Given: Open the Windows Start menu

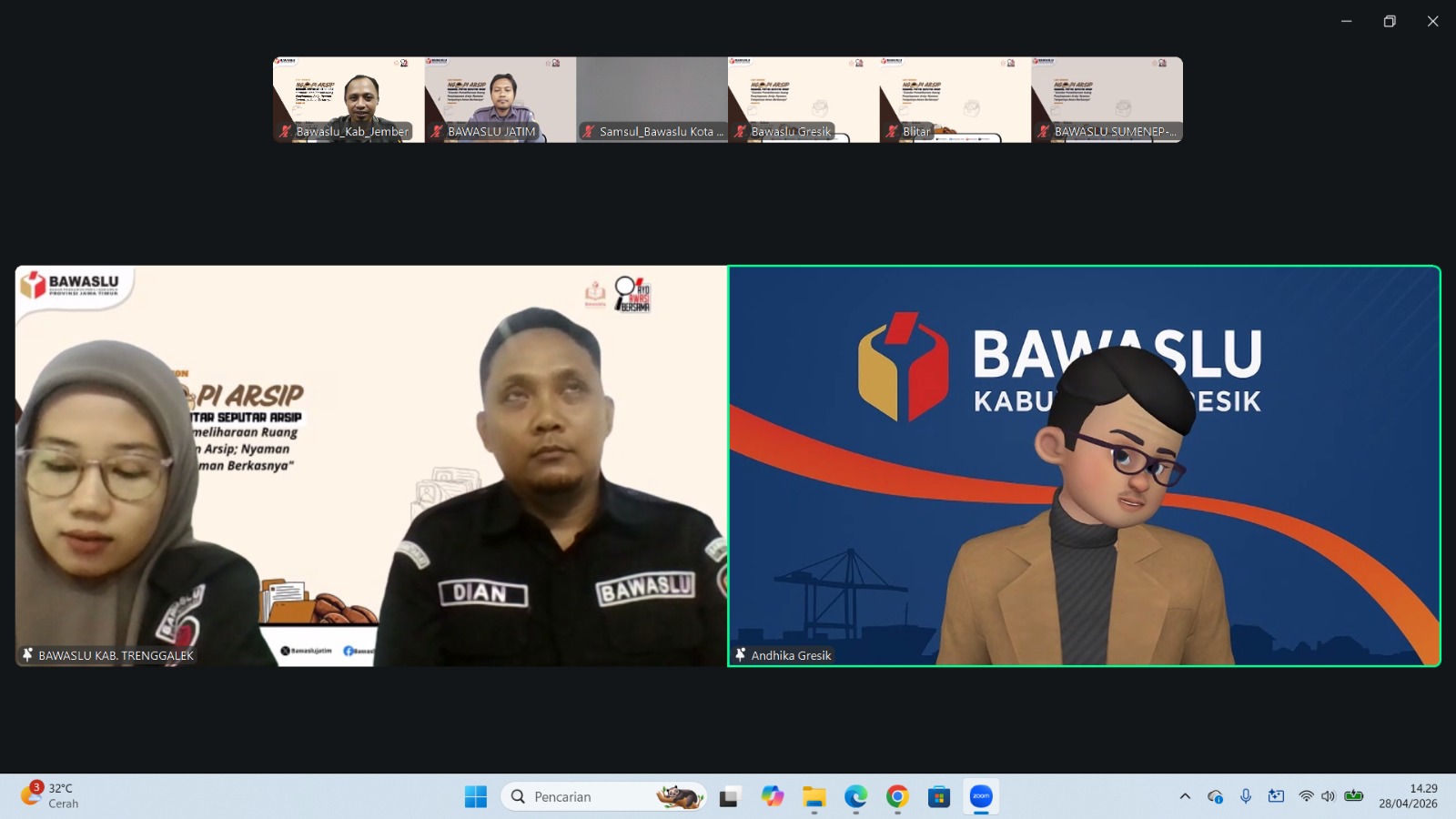Looking at the screenshot, I should (x=475, y=797).
